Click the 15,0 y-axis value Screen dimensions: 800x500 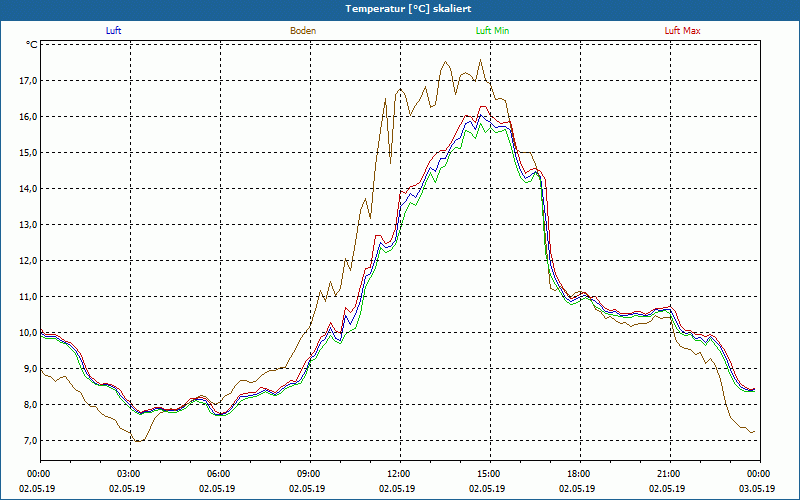29,153
